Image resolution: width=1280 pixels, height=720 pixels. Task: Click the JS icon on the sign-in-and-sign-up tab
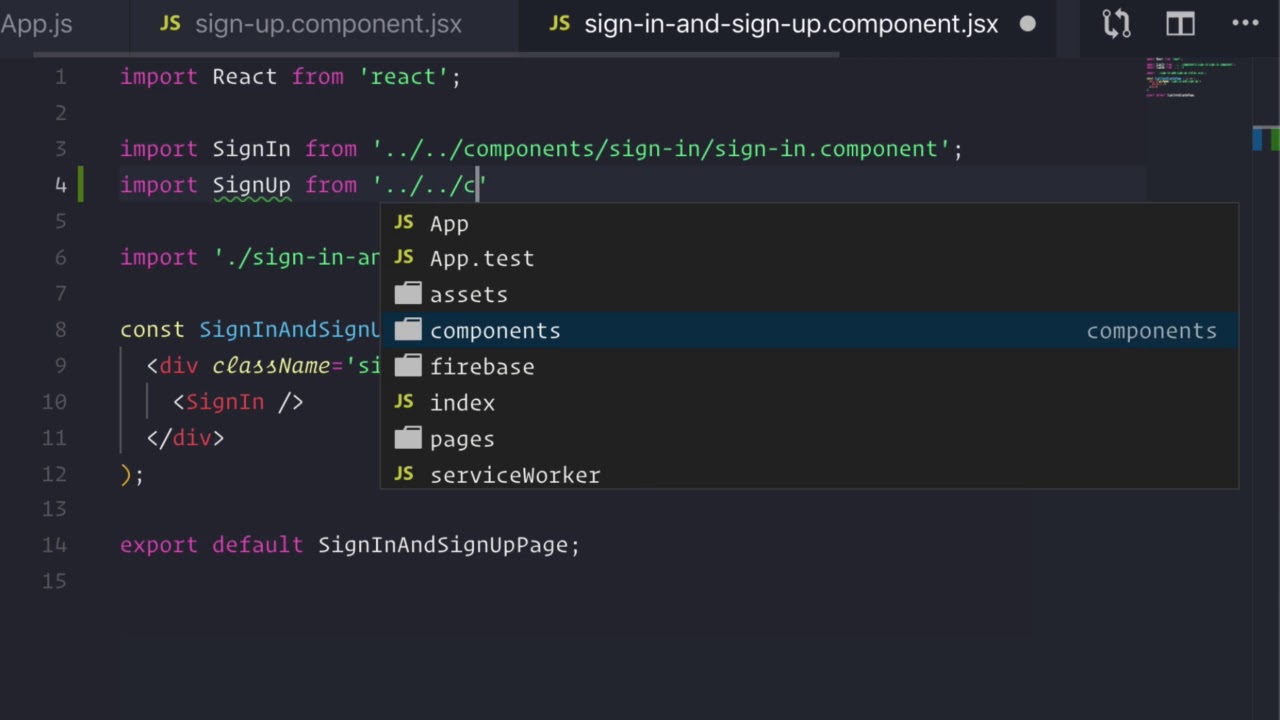[x=560, y=24]
